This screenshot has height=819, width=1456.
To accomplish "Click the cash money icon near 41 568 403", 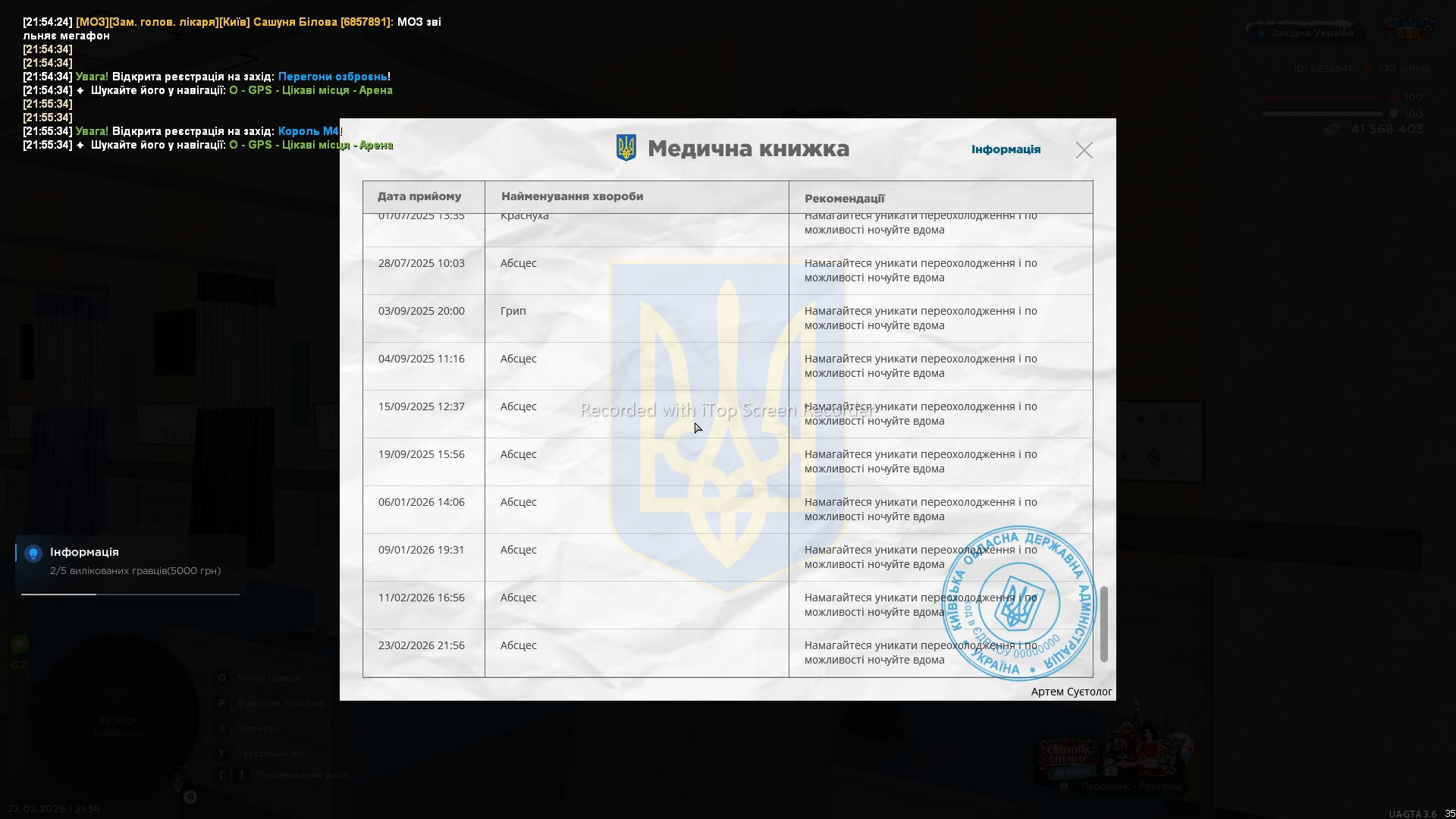I will [1332, 130].
